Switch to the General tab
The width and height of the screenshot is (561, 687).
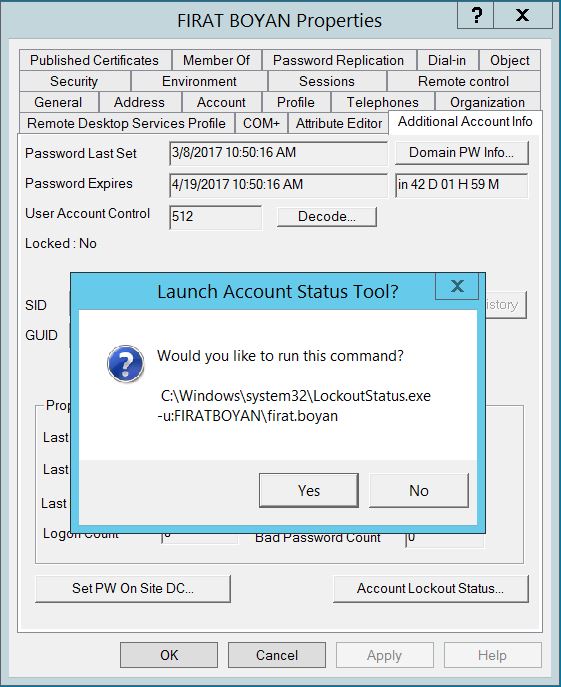[x=58, y=102]
